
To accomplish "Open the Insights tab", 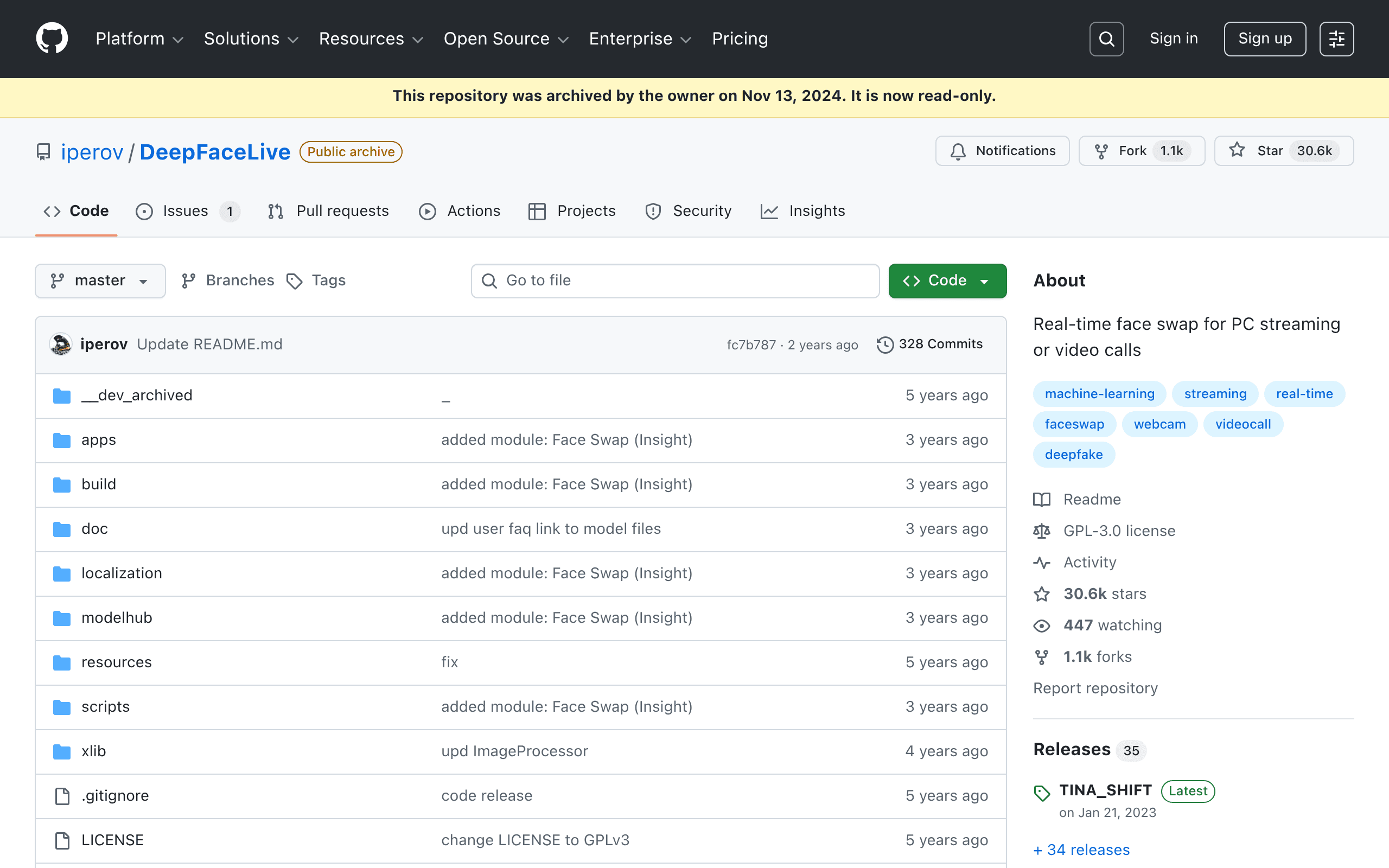I will click(802, 211).
